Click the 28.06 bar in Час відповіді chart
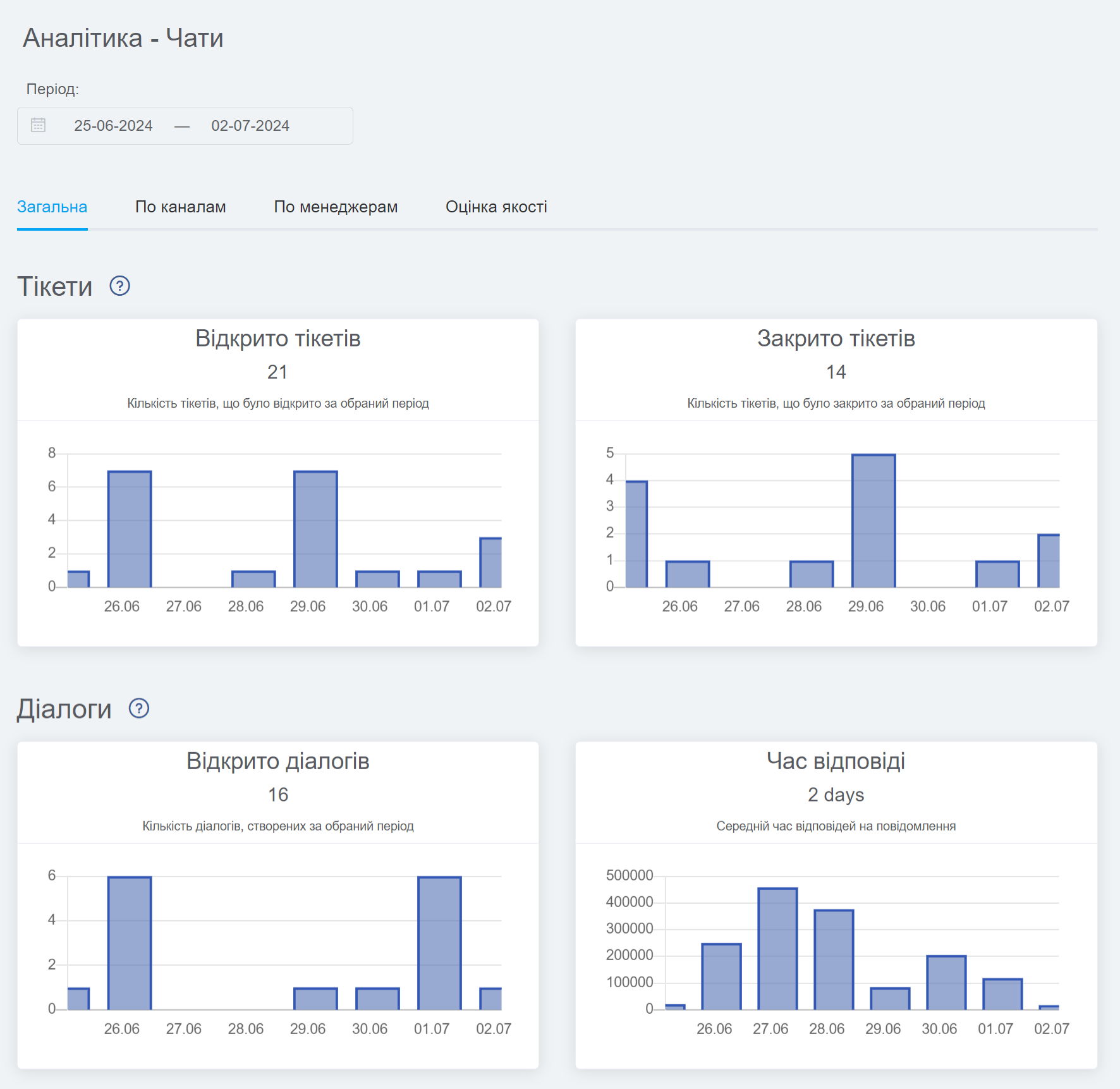Viewport: 1120px width, 1089px height. click(834, 960)
